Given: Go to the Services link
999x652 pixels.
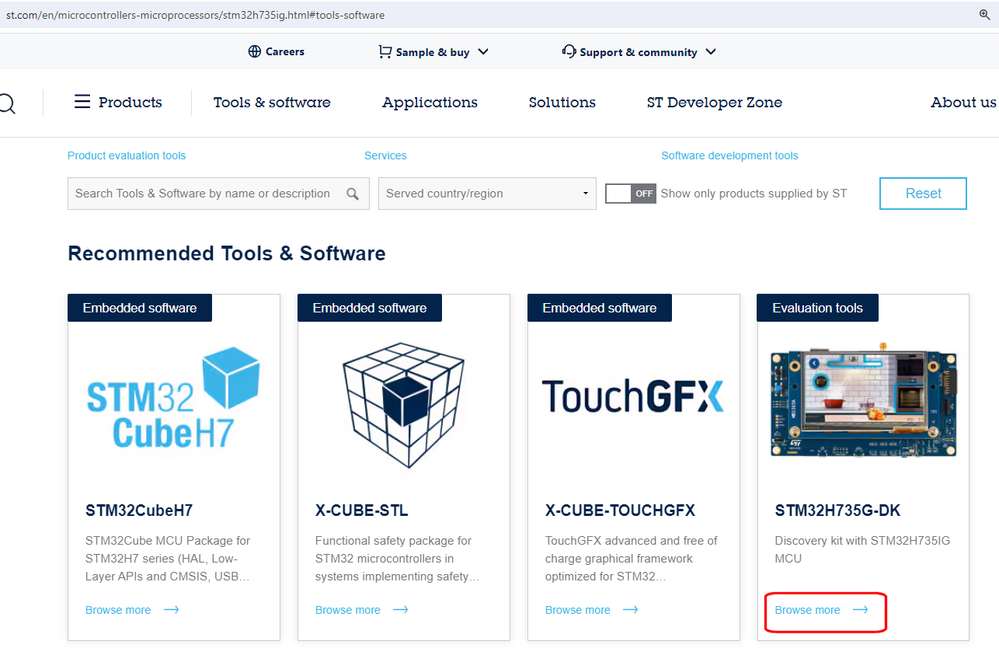Looking at the screenshot, I should click(x=385, y=156).
